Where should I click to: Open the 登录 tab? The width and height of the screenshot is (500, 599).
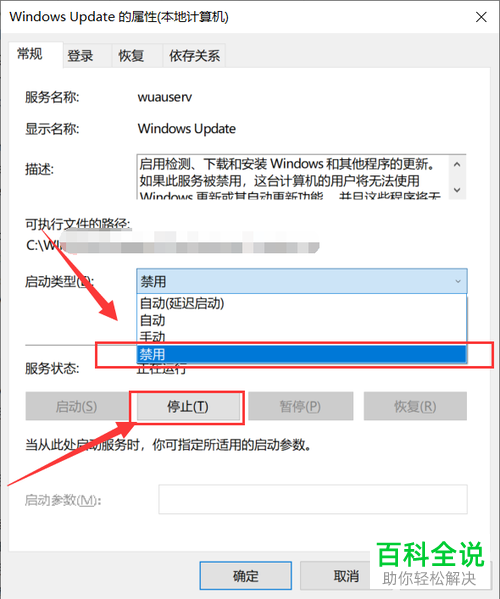80,56
